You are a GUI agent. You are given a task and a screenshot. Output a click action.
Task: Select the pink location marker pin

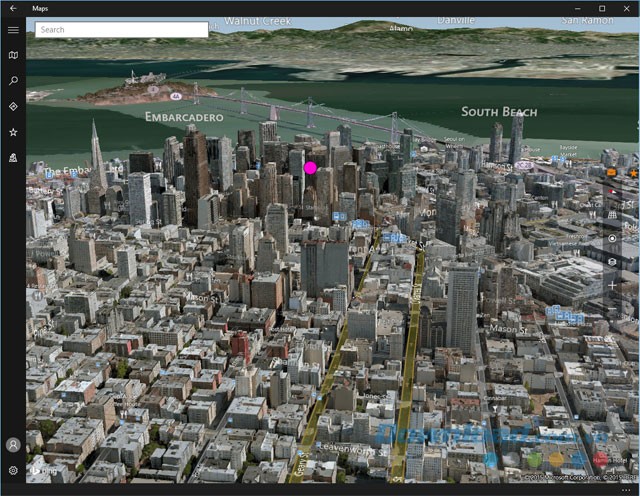click(311, 169)
